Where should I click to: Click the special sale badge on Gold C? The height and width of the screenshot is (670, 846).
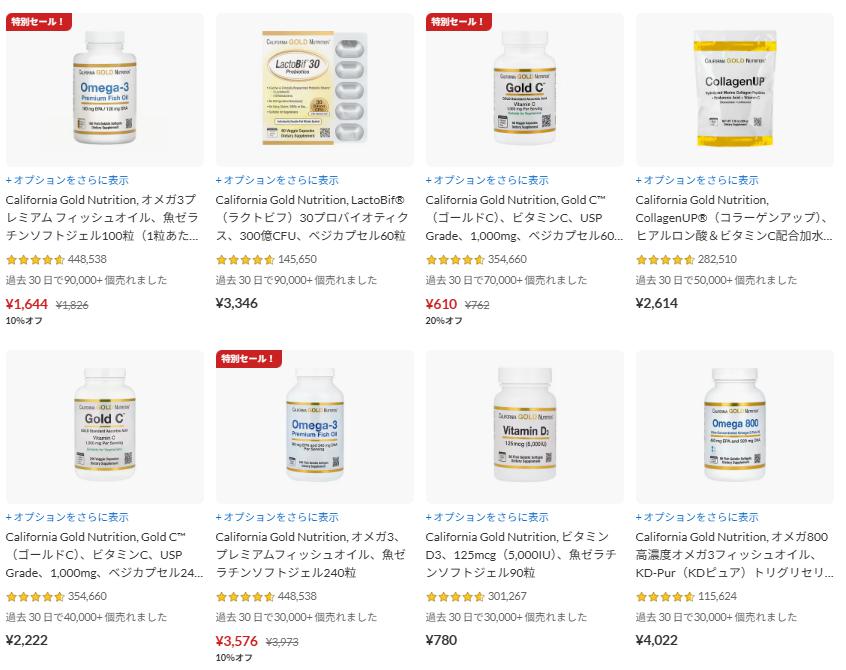tap(459, 22)
